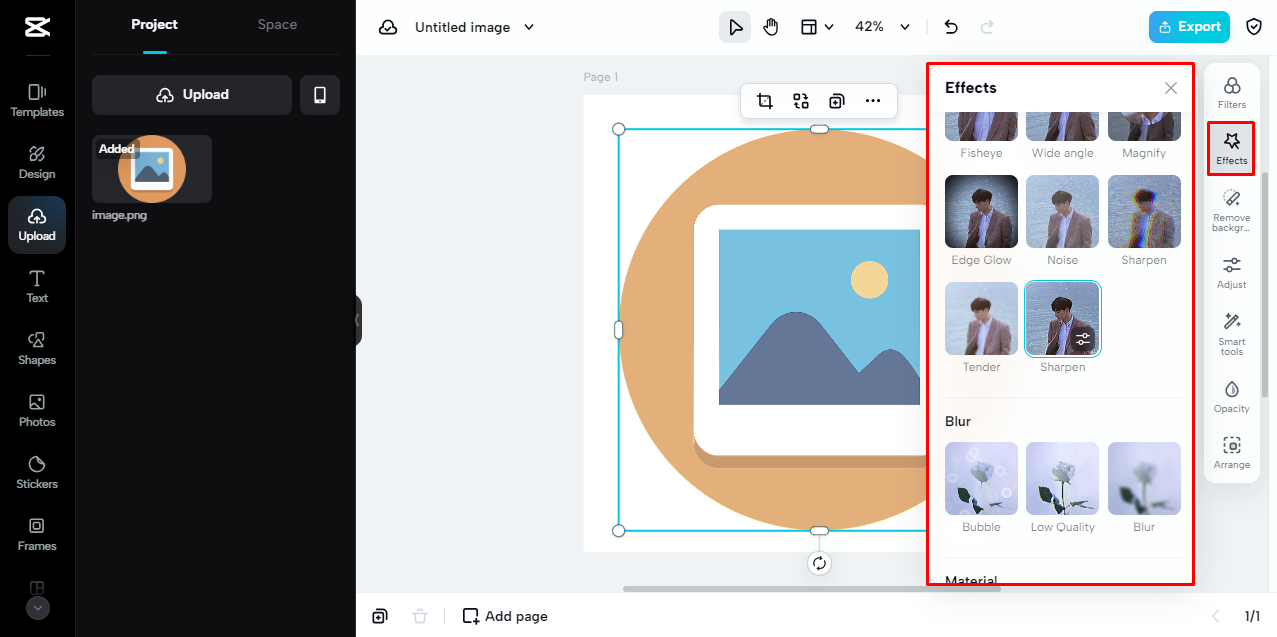Apply the Edge Glow effect
The width and height of the screenshot is (1277, 637).
coord(981,212)
